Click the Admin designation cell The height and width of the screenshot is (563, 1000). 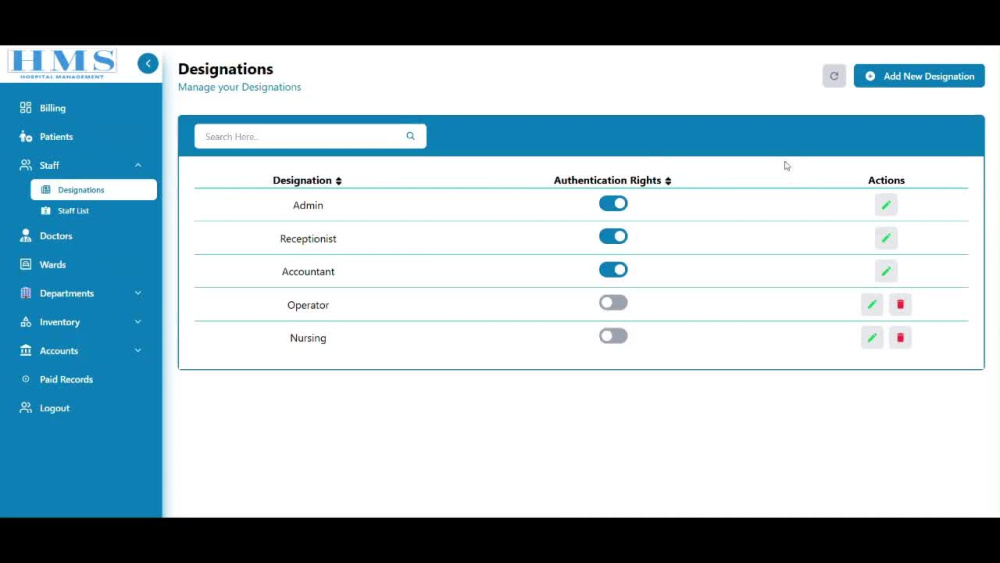point(308,205)
